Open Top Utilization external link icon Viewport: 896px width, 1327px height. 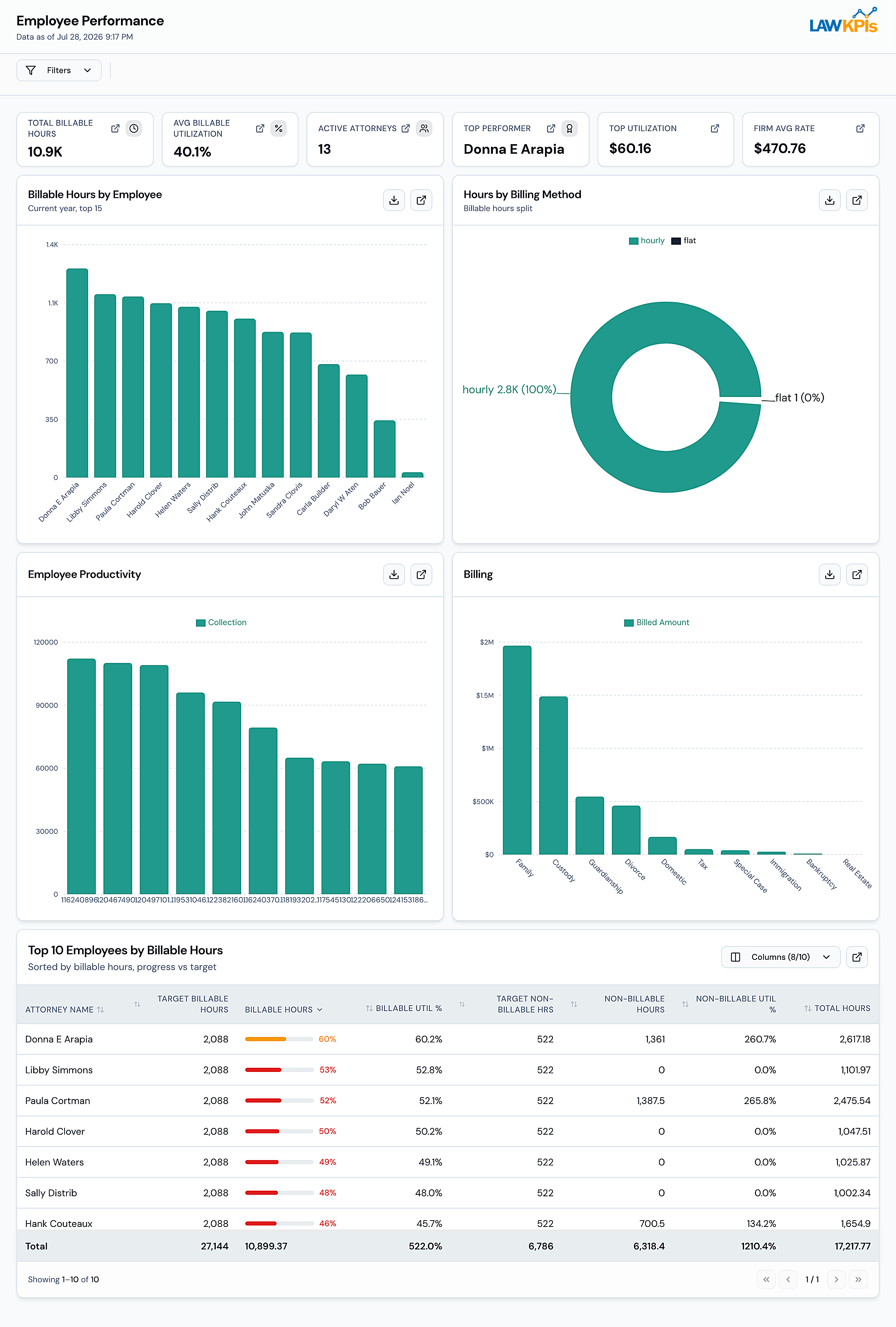click(715, 128)
